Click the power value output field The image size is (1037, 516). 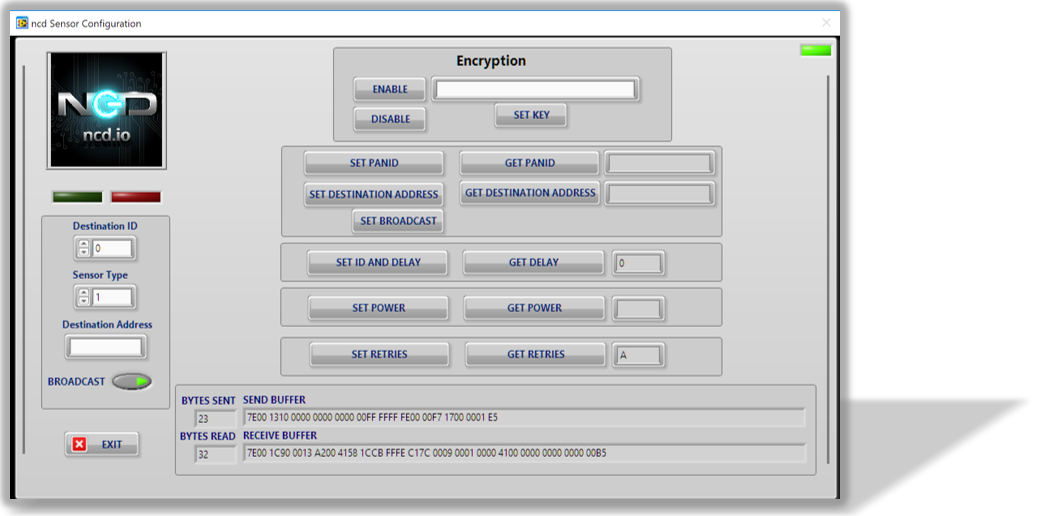point(638,309)
